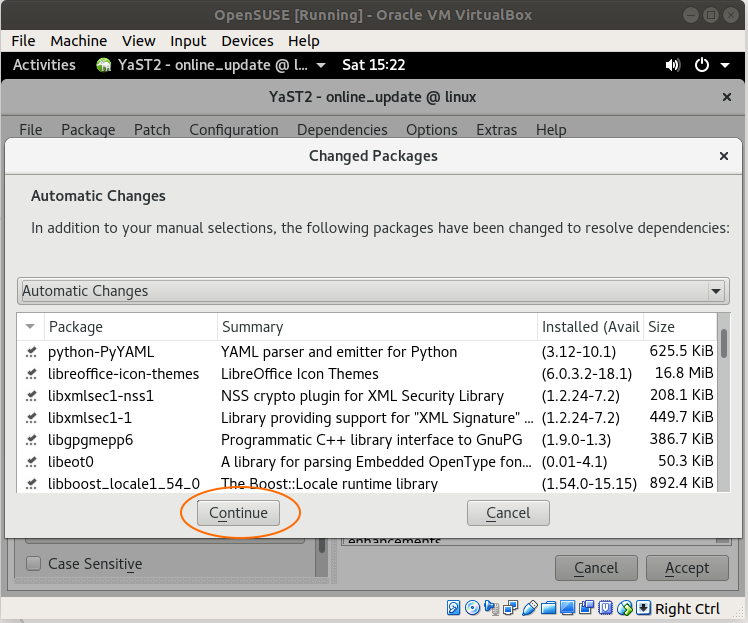Click the summary 'NSS crypto plugin for XML Security Library'

(363, 396)
